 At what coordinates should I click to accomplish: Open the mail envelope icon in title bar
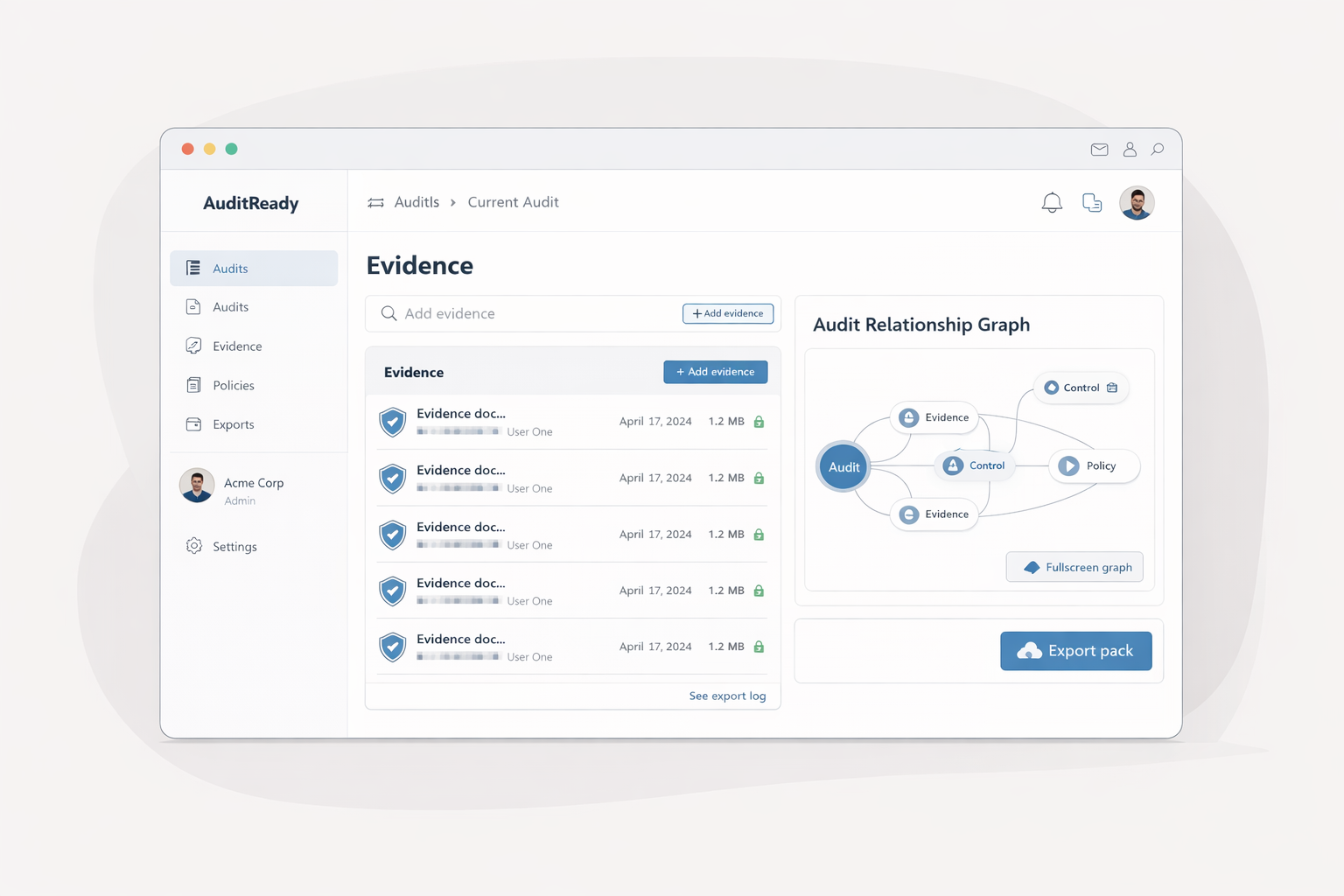pyautogui.click(x=1099, y=150)
